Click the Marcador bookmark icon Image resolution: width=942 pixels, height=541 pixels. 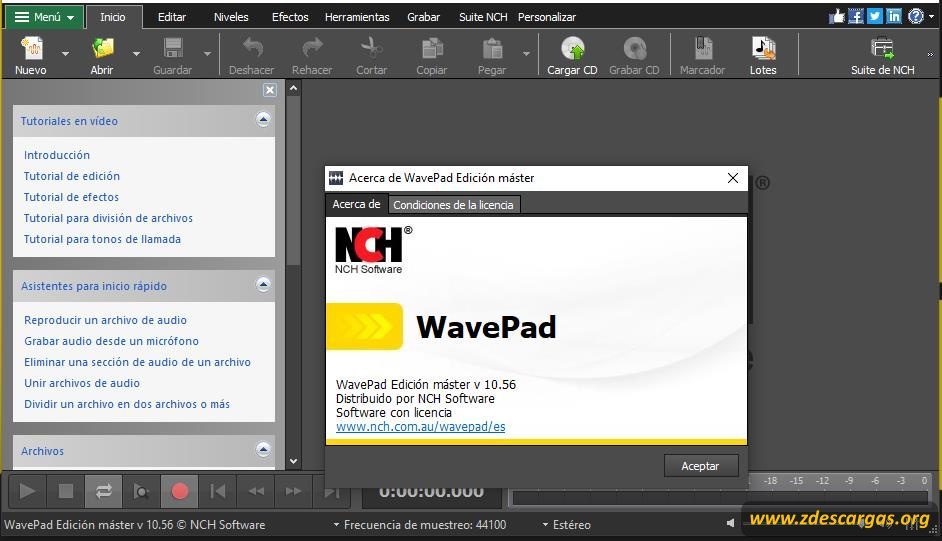click(703, 48)
